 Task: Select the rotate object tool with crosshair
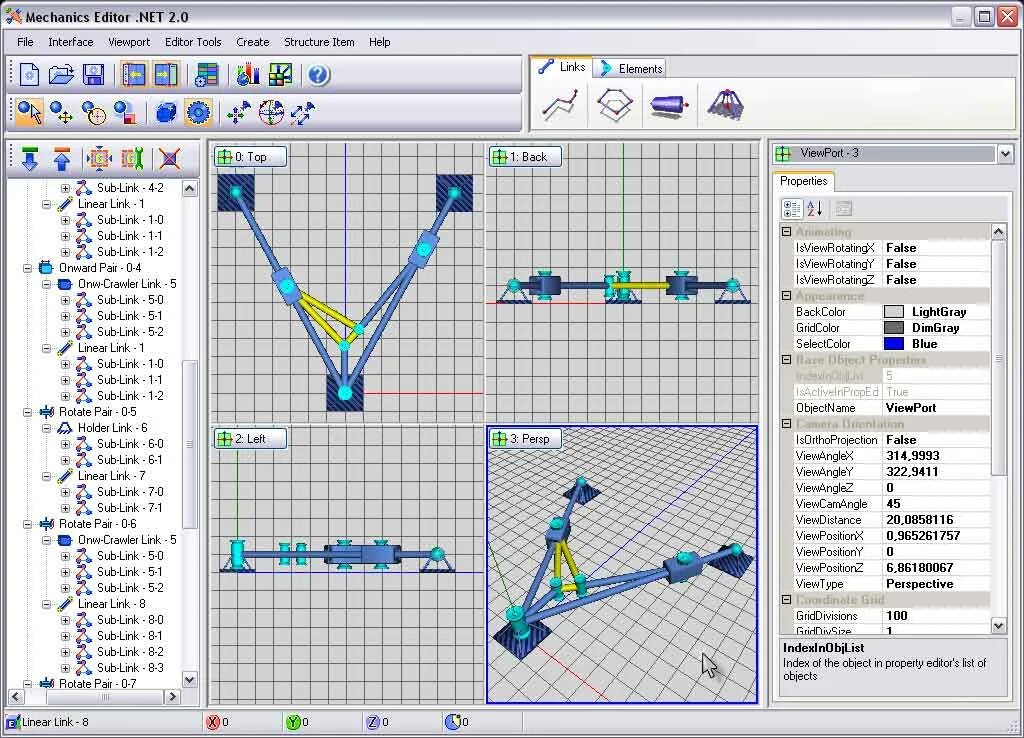[93, 112]
